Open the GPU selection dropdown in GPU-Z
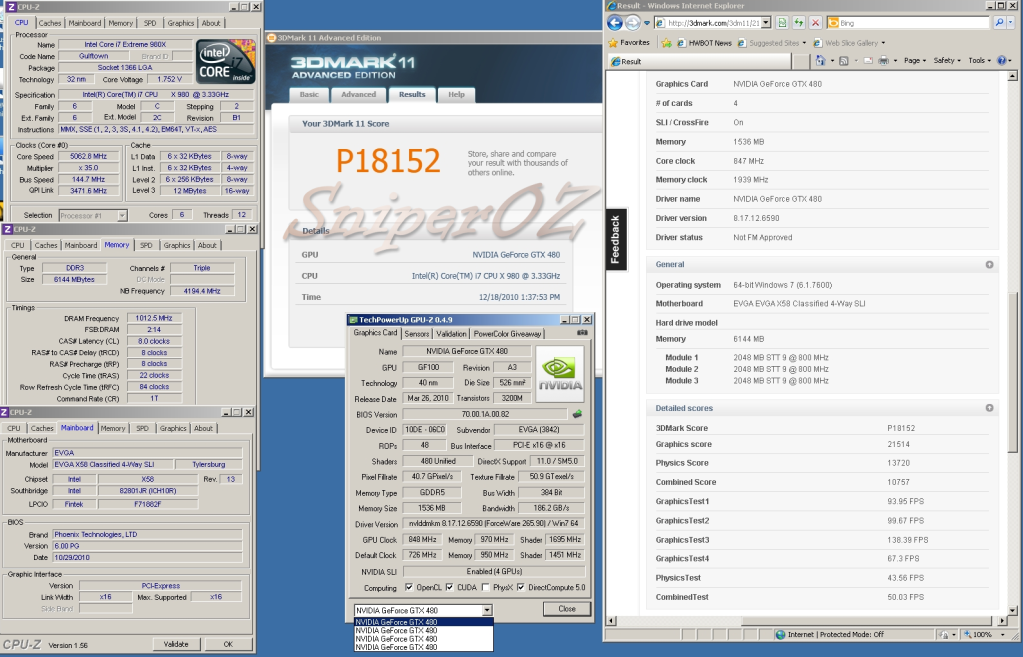Viewport: 1023px width, 657px height. click(x=486, y=609)
